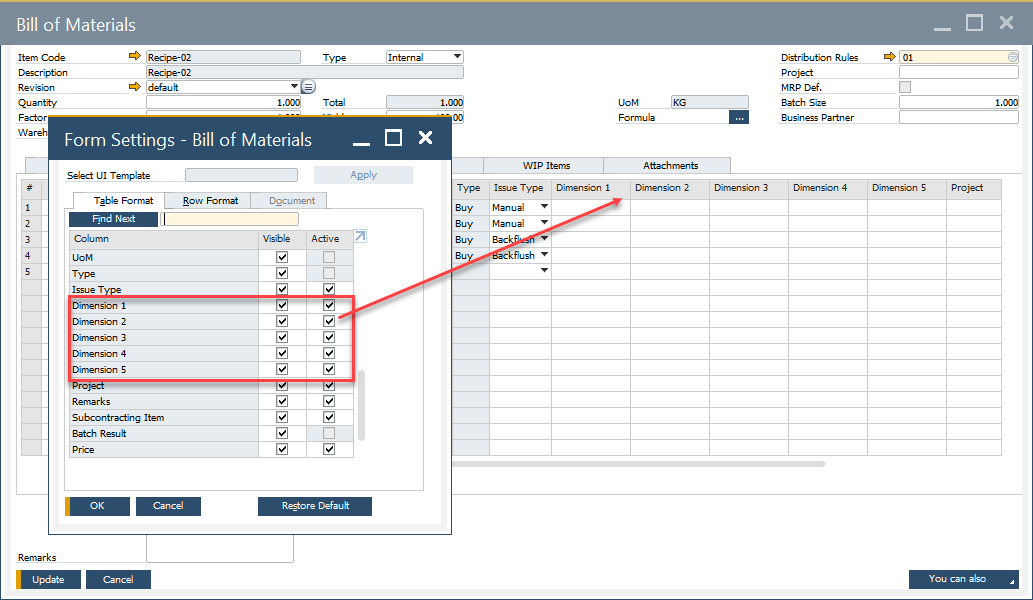
Task: Click the column list vertical scrollbar
Action: click(362, 405)
